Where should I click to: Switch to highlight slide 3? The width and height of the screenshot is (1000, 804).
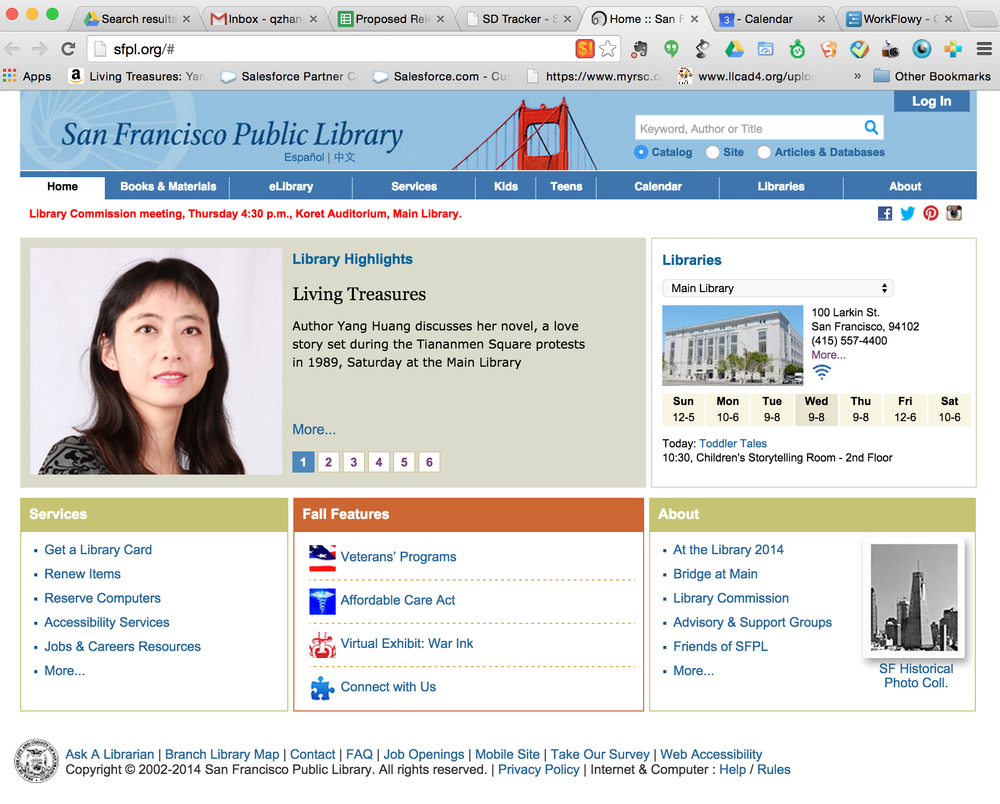click(353, 462)
